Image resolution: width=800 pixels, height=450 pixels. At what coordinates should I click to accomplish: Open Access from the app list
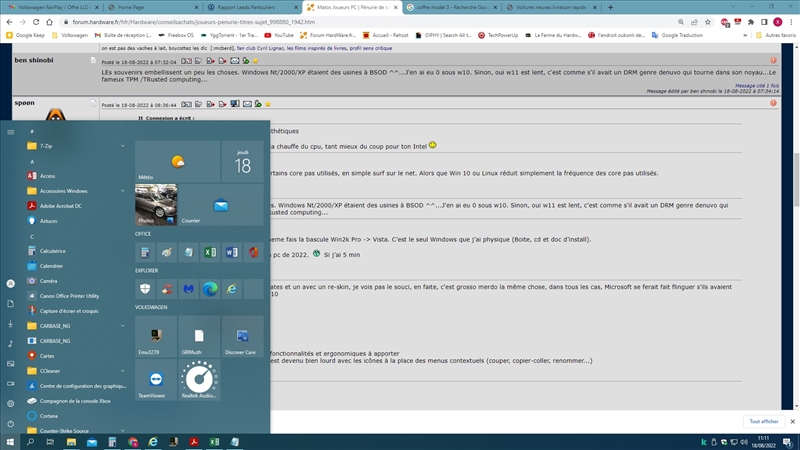[x=77, y=176]
